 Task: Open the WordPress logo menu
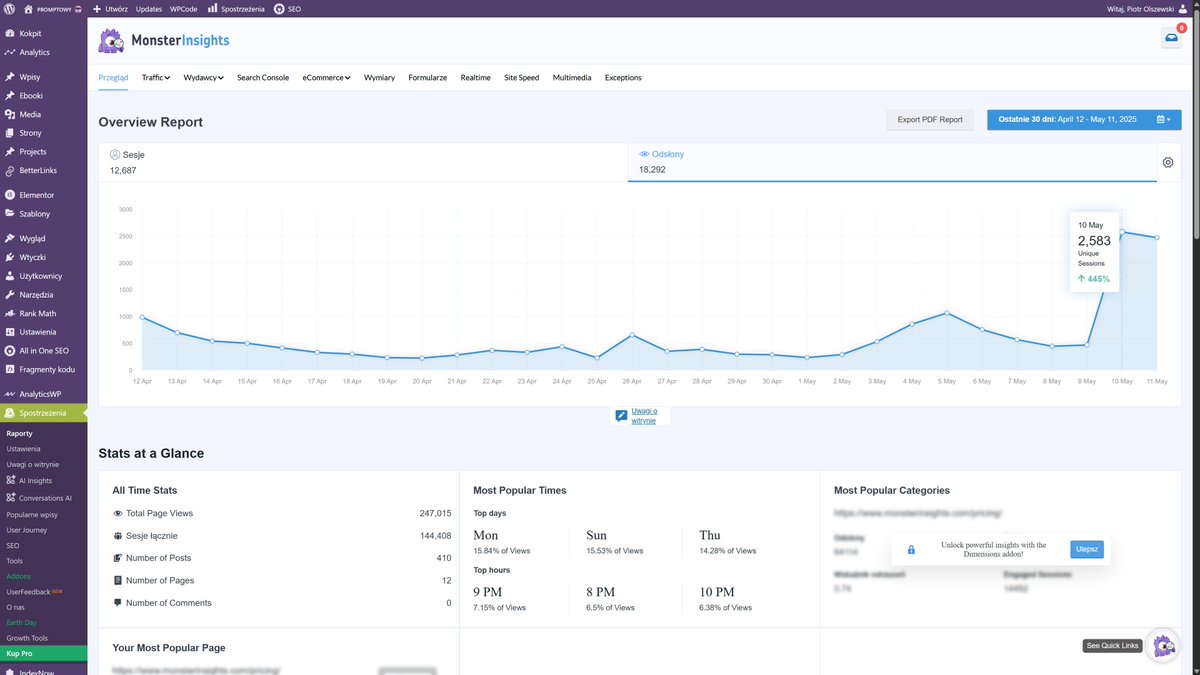coord(10,8)
